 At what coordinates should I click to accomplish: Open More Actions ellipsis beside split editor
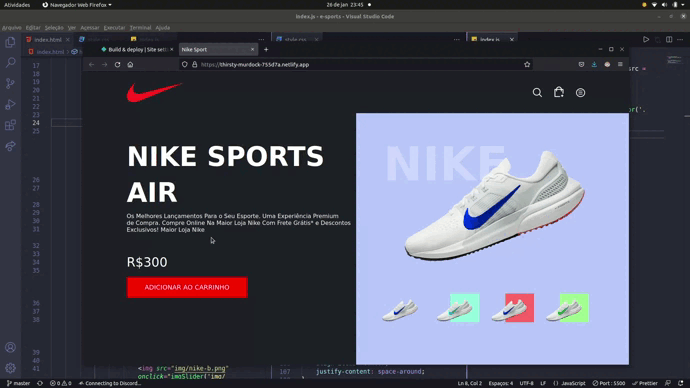(680, 39)
